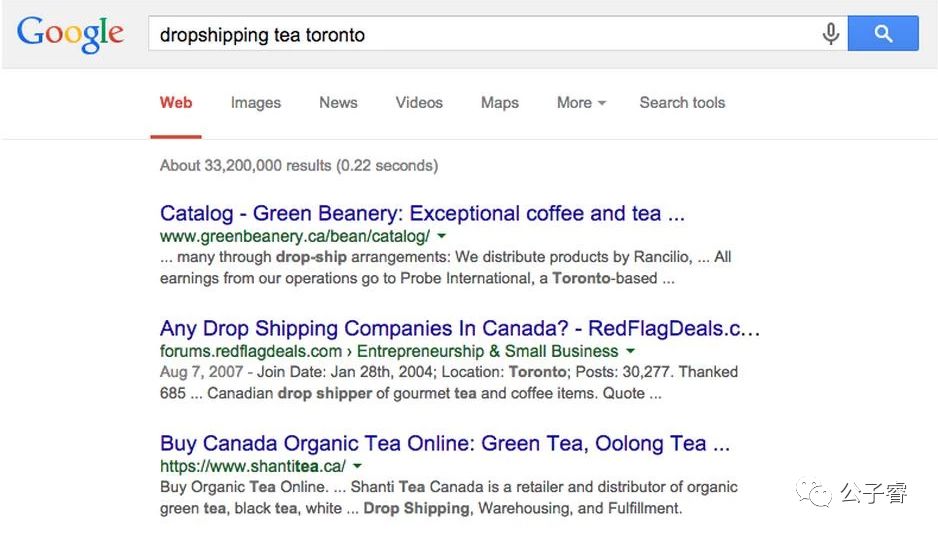This screenshot has height=534, width=938.
Task: Open the Buy Canada Organic Tea result
Action: 445,443
